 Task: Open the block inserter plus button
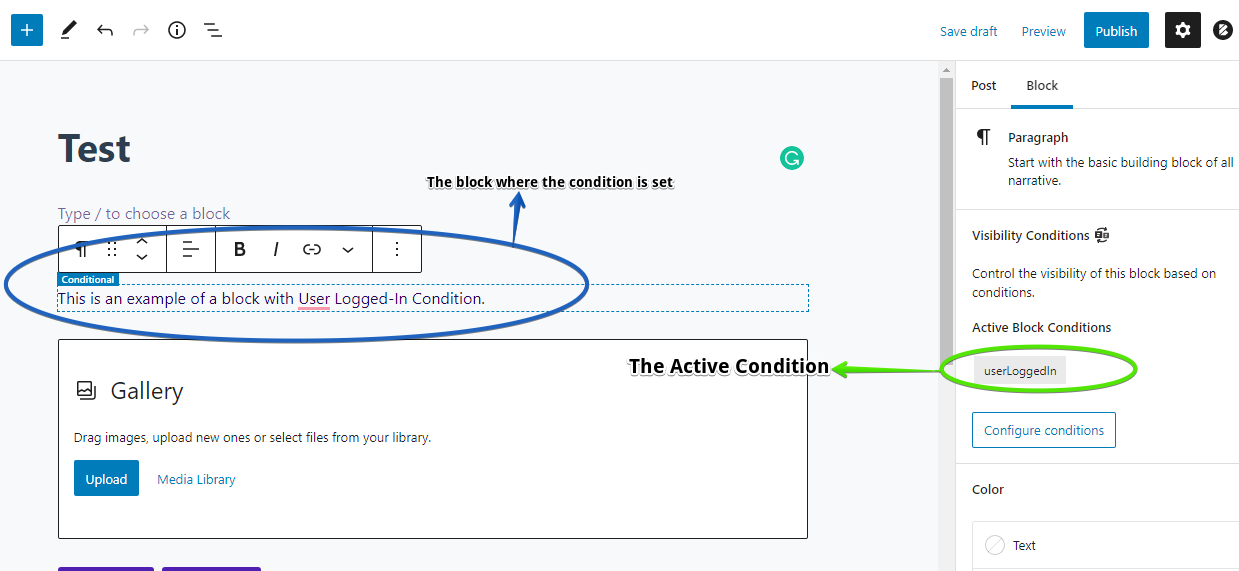pos(27,30)
